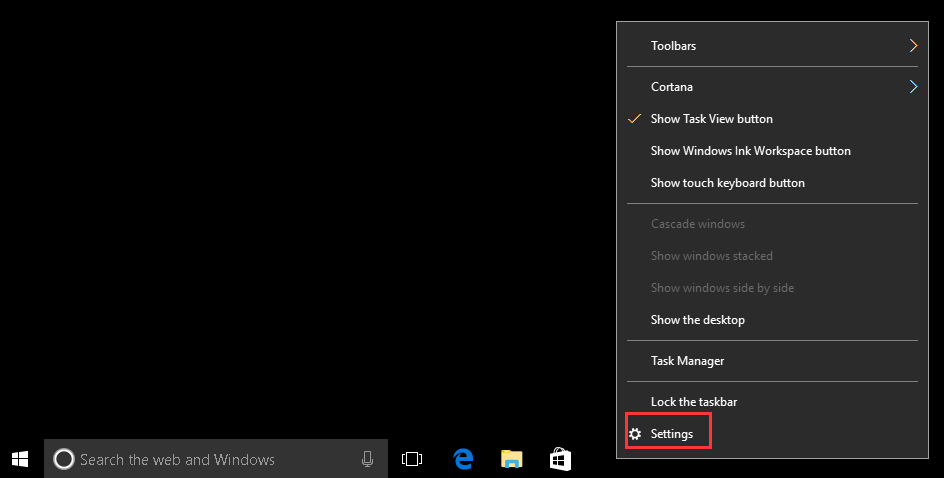Click the Cortana circle icon
The image size is (944, 478).
tap(63, 460)
